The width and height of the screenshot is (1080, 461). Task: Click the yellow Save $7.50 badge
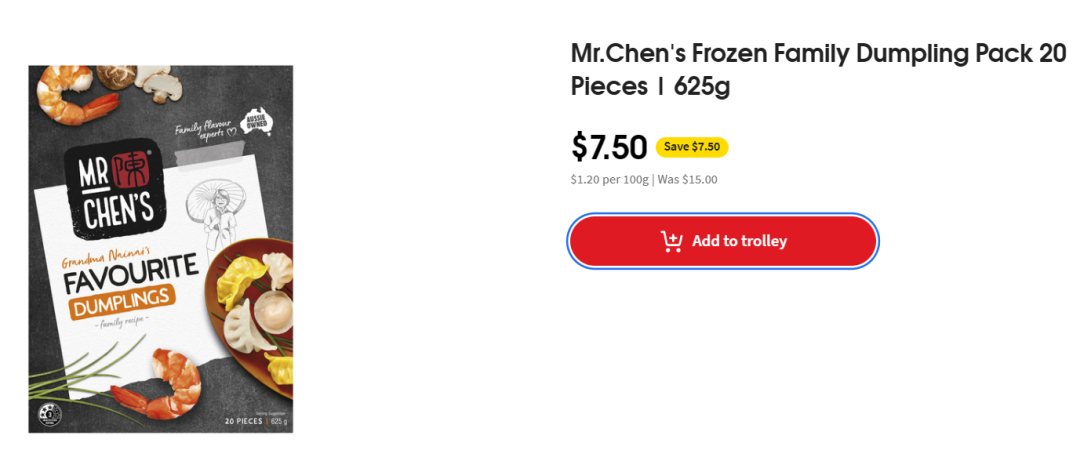[x=692, y=147]
